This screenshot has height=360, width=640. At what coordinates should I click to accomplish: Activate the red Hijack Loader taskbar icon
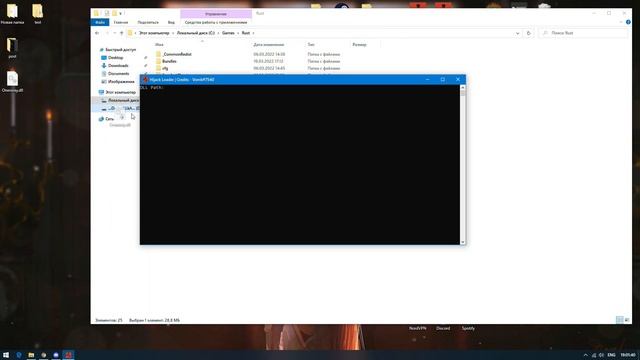[69, 355]
